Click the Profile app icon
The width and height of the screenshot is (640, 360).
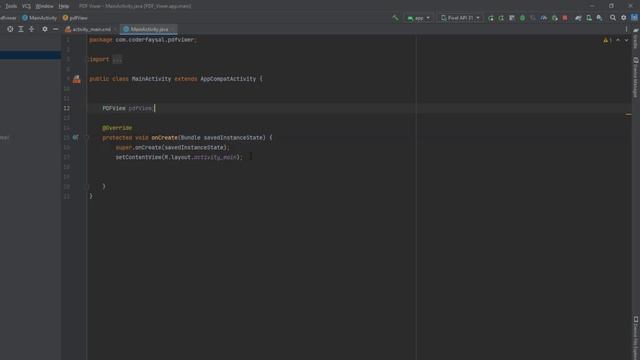(544, 18)
